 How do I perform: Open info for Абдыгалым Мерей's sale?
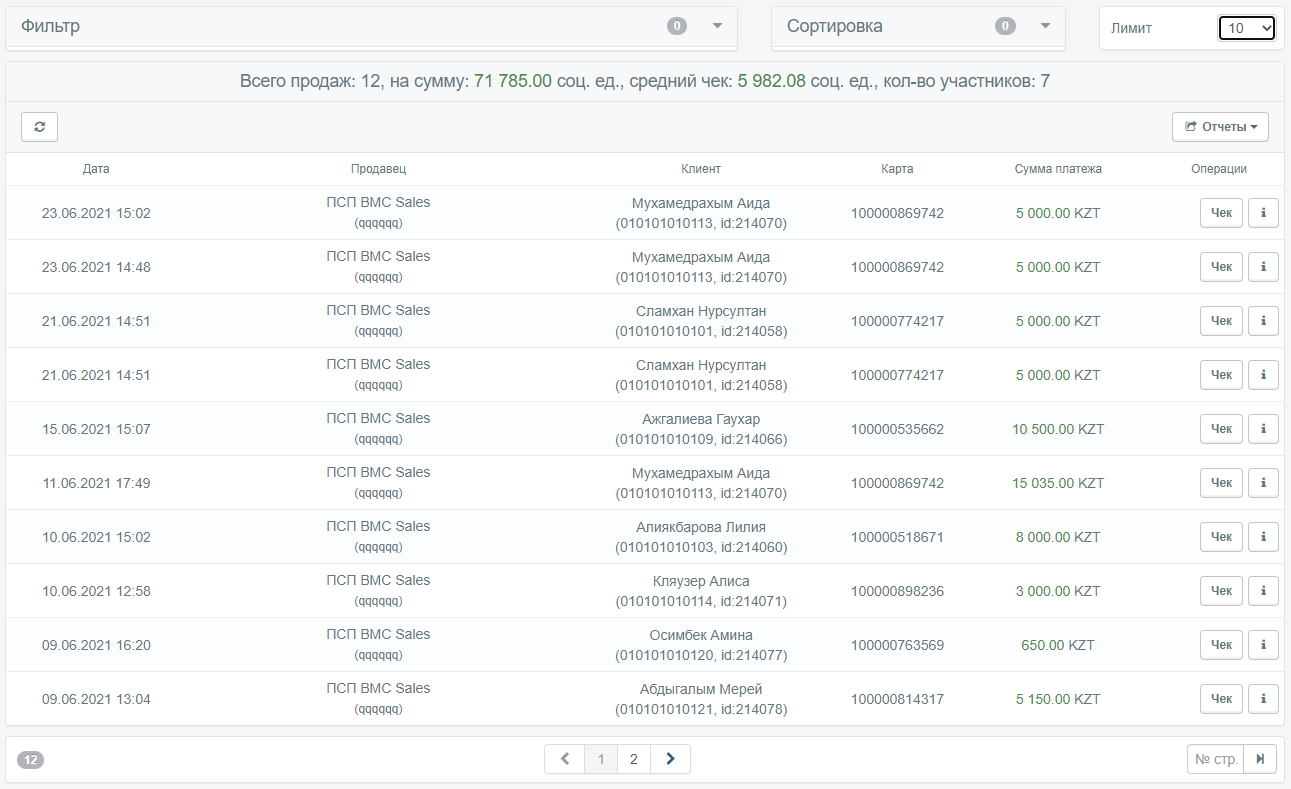(1264, 699)
